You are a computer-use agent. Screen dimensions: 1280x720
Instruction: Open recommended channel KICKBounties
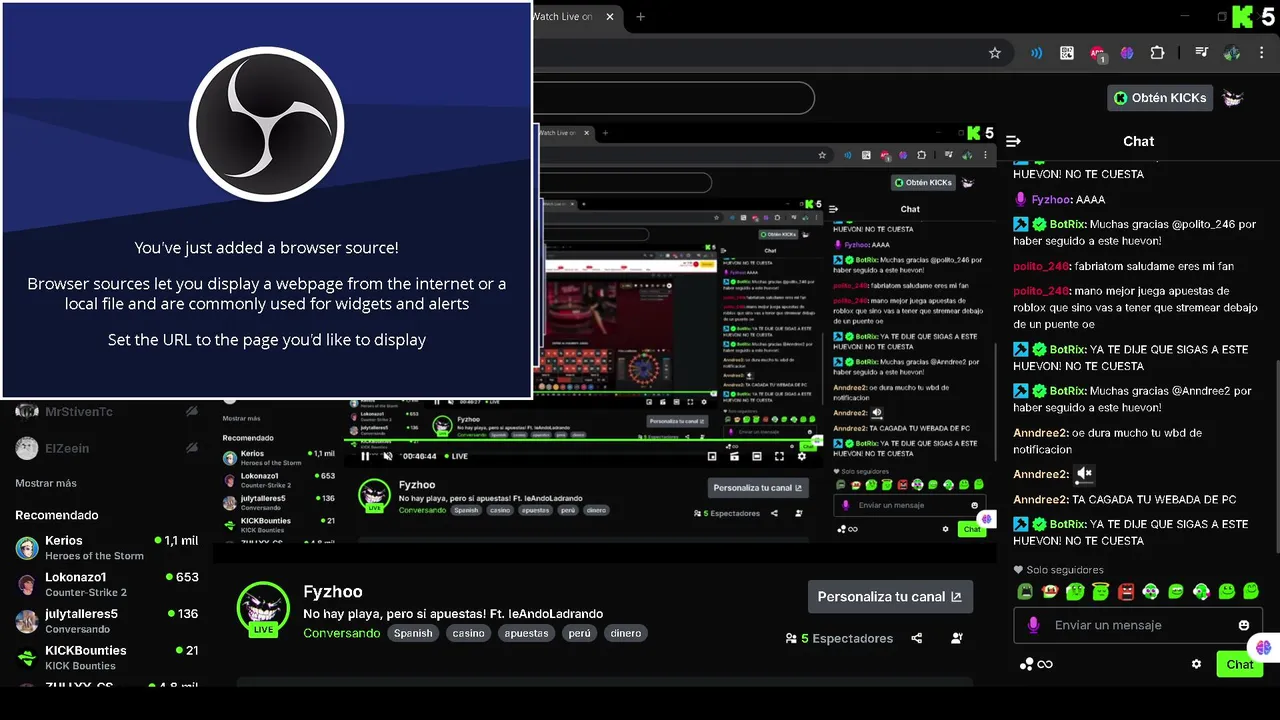[x=106, y=657]
